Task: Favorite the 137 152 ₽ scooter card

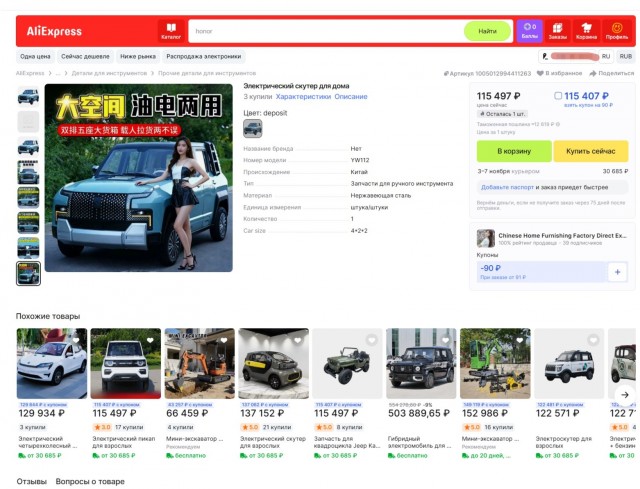Action: (298, 340)
